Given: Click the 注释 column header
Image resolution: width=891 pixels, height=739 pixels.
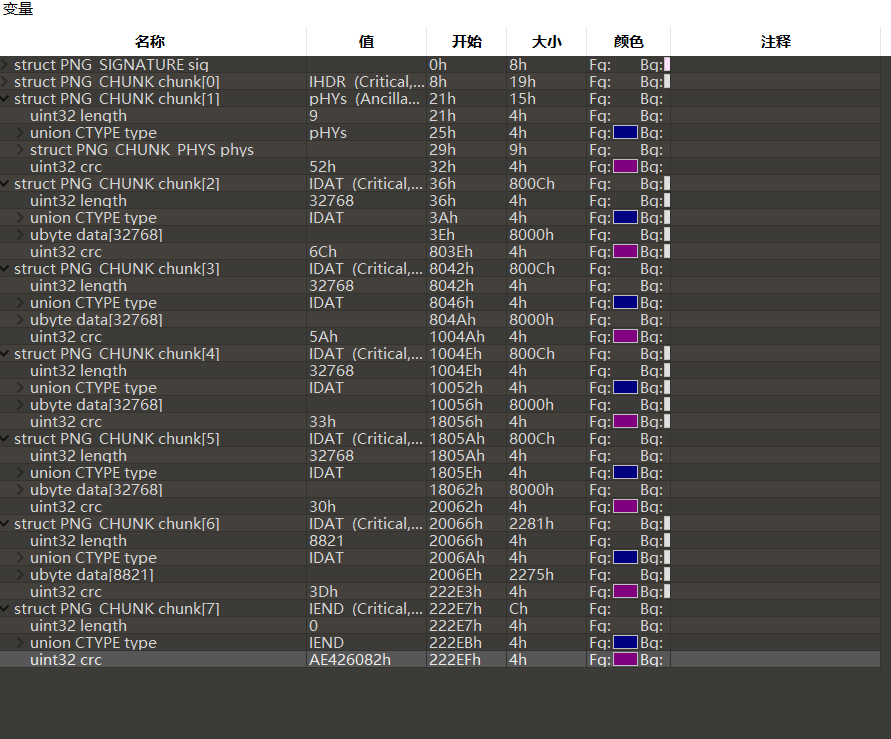Looking at the screenshot, I should (x=775, y=42).
